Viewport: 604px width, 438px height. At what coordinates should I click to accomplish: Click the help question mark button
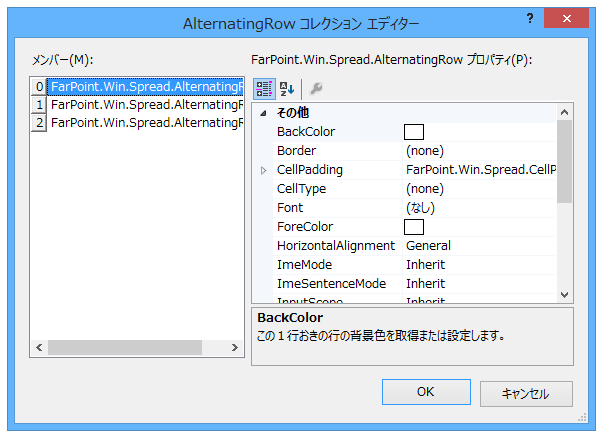pyautogui.click(x=530, y=20)
